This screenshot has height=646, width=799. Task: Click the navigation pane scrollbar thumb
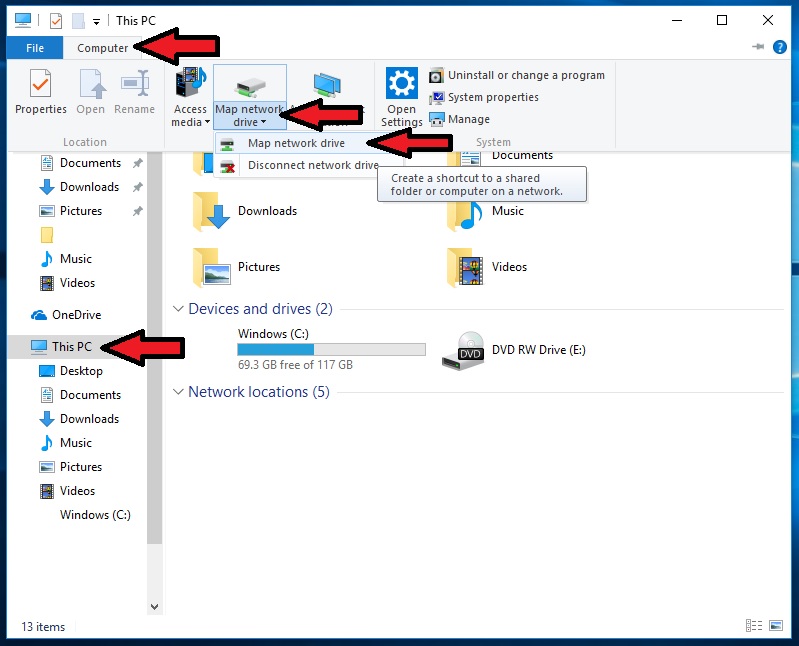point(154,347)
